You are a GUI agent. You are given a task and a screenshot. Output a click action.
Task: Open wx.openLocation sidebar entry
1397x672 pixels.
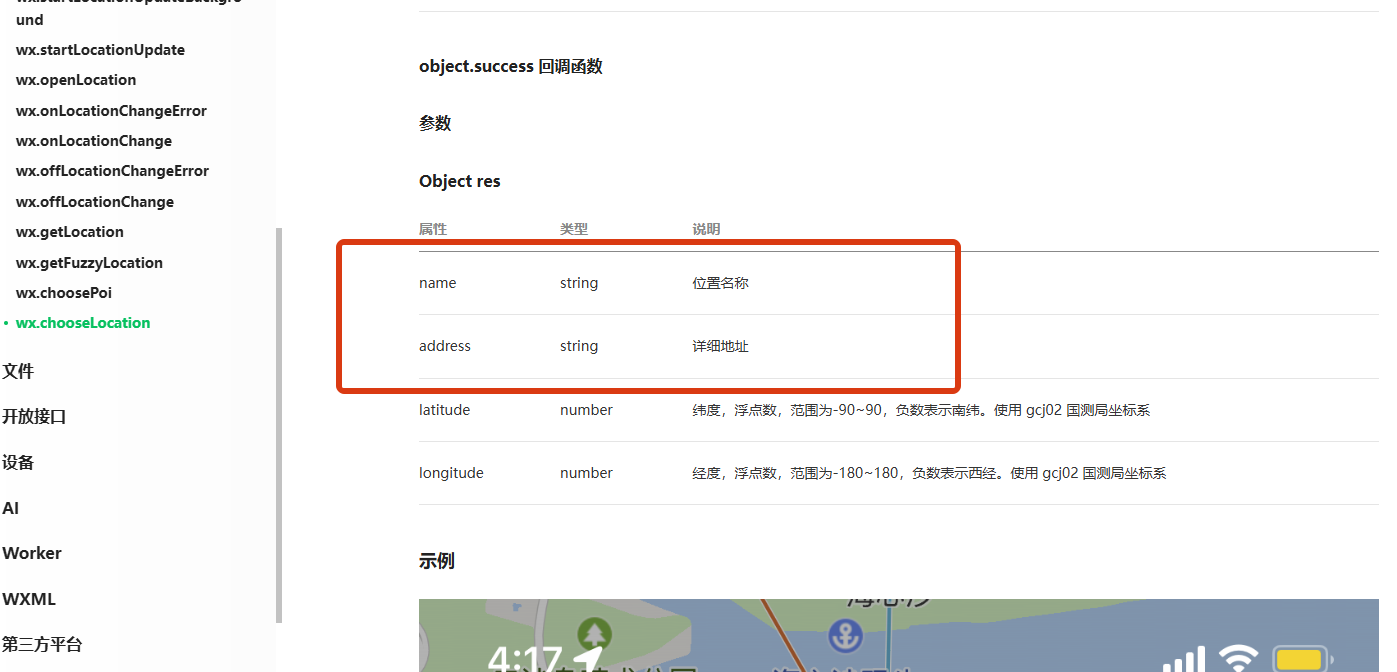pyautogui.click(x=76, y=80)
